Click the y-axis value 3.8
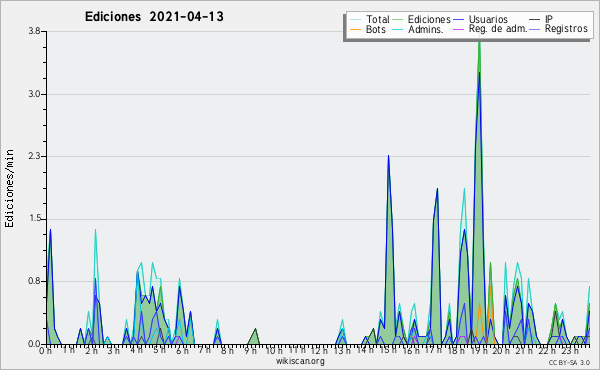This screenshot has width=600, height=370. tap(34, 31)
